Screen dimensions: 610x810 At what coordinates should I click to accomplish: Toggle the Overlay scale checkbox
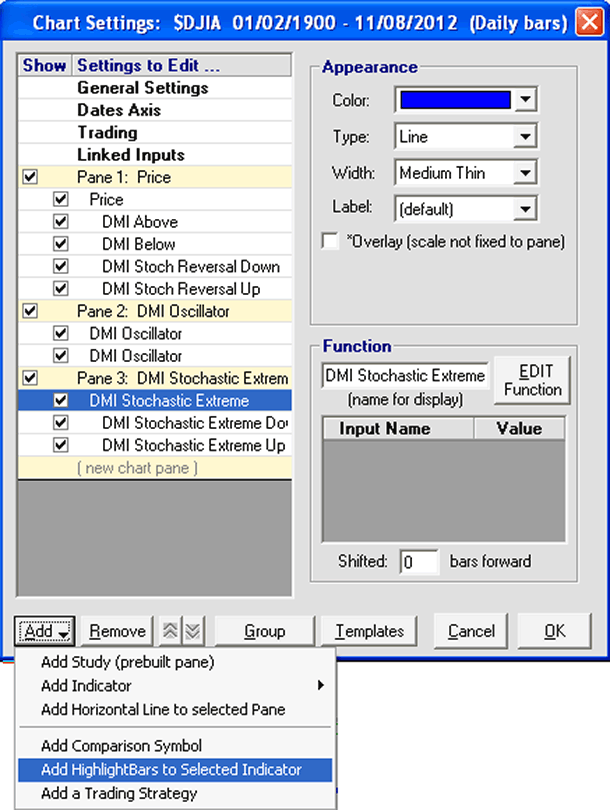click(x=329, y=241)
